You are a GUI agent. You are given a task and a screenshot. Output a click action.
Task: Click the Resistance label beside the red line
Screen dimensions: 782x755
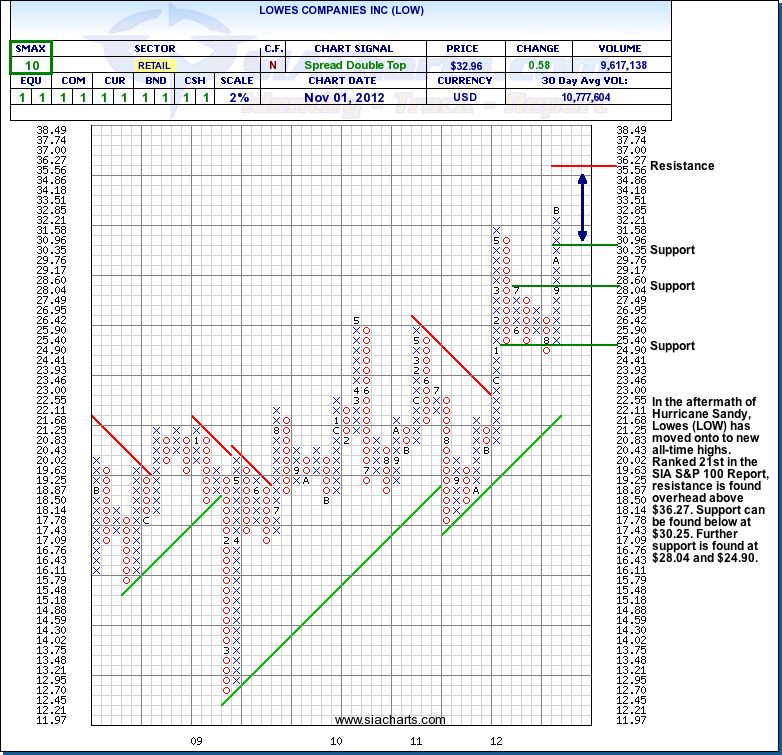(x=682, y=166)
